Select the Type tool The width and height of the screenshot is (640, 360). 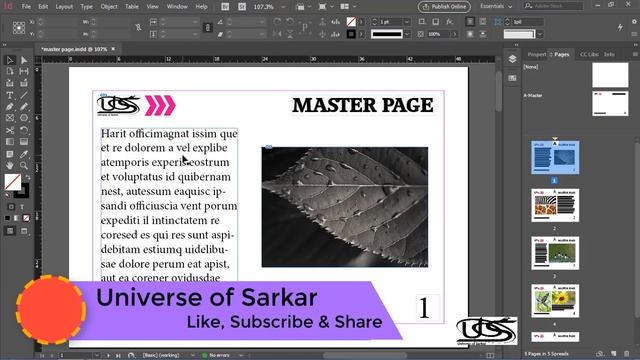coord(10,96)
